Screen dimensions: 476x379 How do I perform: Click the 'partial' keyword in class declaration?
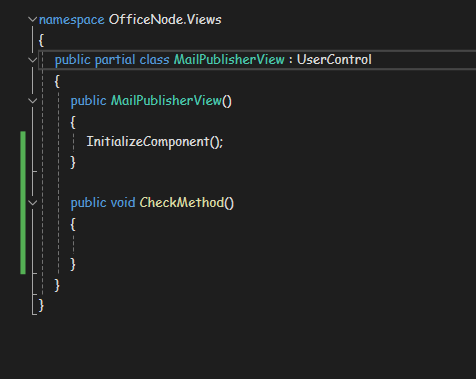click(x=115, y=60)
